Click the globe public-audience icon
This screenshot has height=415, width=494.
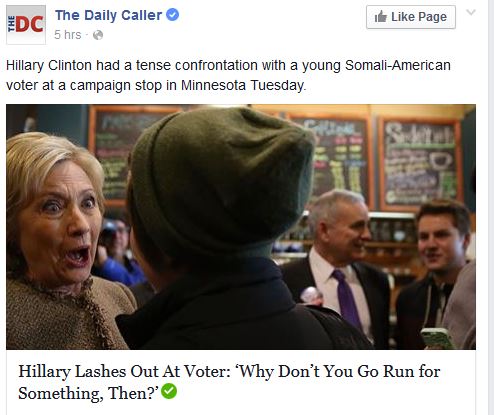coord(98,35)
